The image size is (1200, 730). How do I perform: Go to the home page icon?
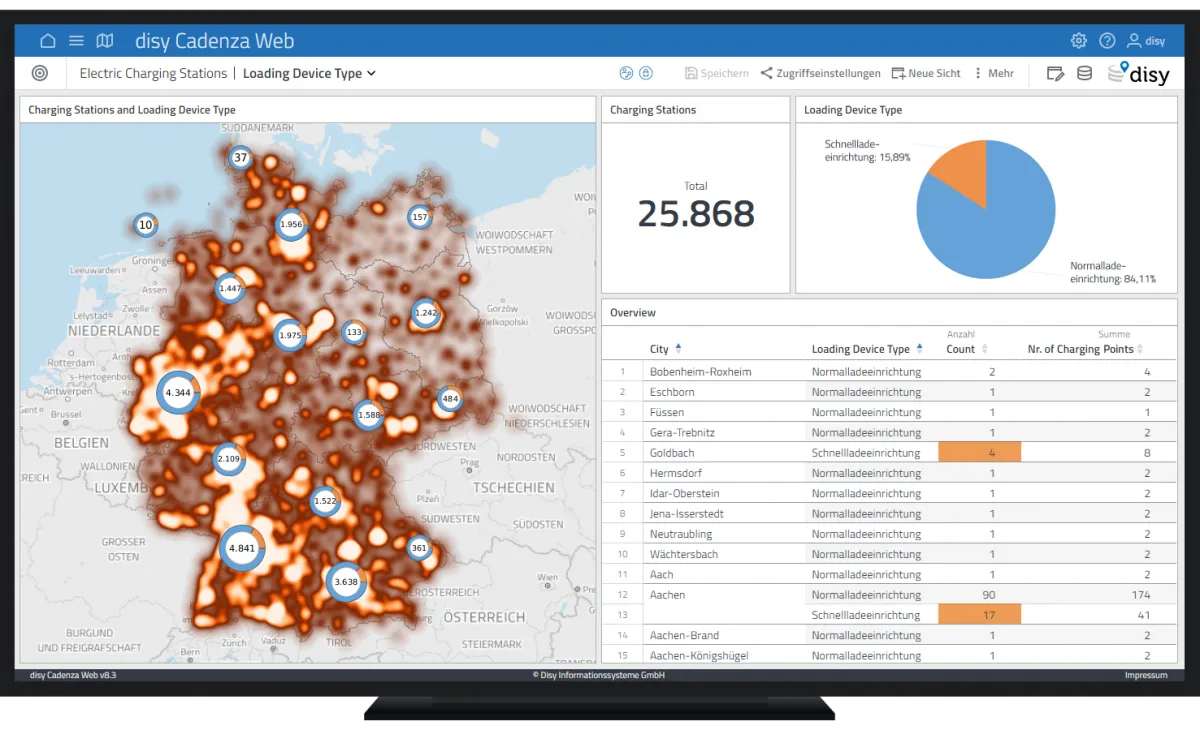(x=48, y=41)
